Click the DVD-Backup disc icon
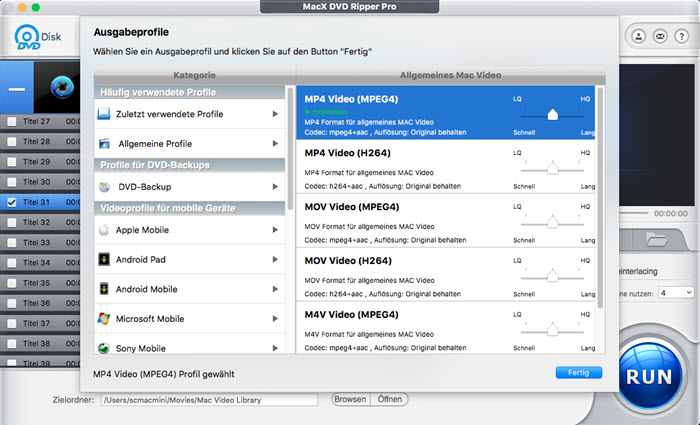 pyautogui.click(x=104, y=187)
